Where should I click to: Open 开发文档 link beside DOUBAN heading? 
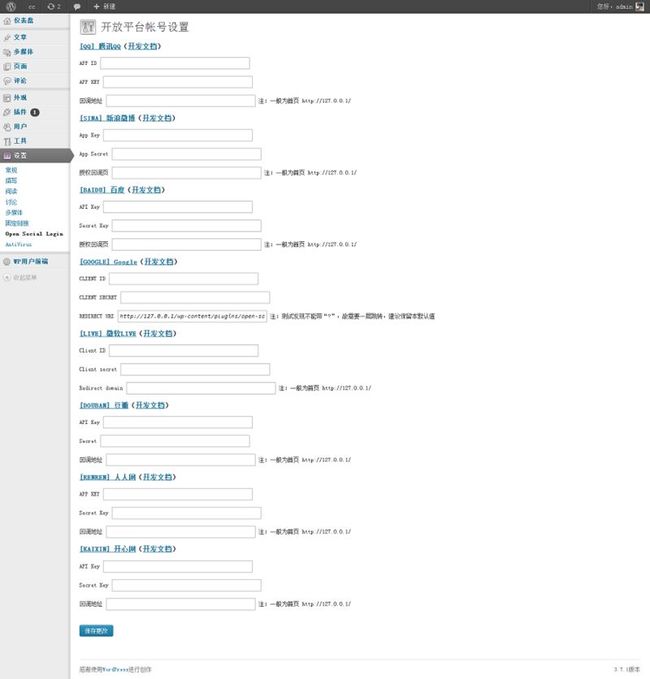pyautogui.click(x=150, y=406)
